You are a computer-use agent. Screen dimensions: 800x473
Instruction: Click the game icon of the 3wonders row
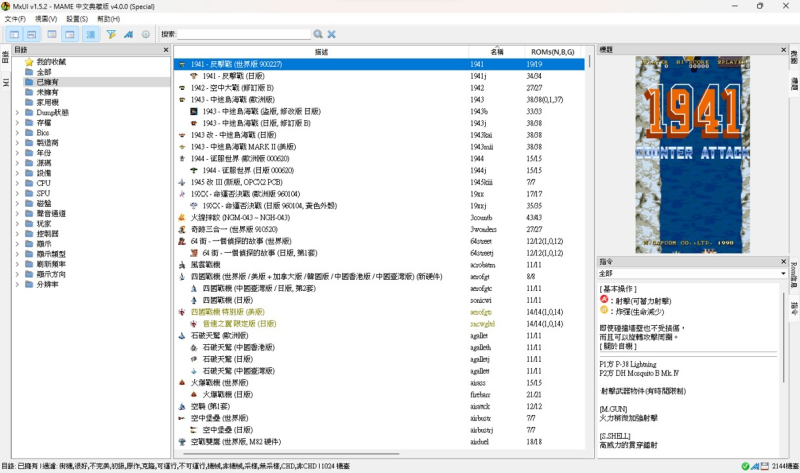click(182, 229)
